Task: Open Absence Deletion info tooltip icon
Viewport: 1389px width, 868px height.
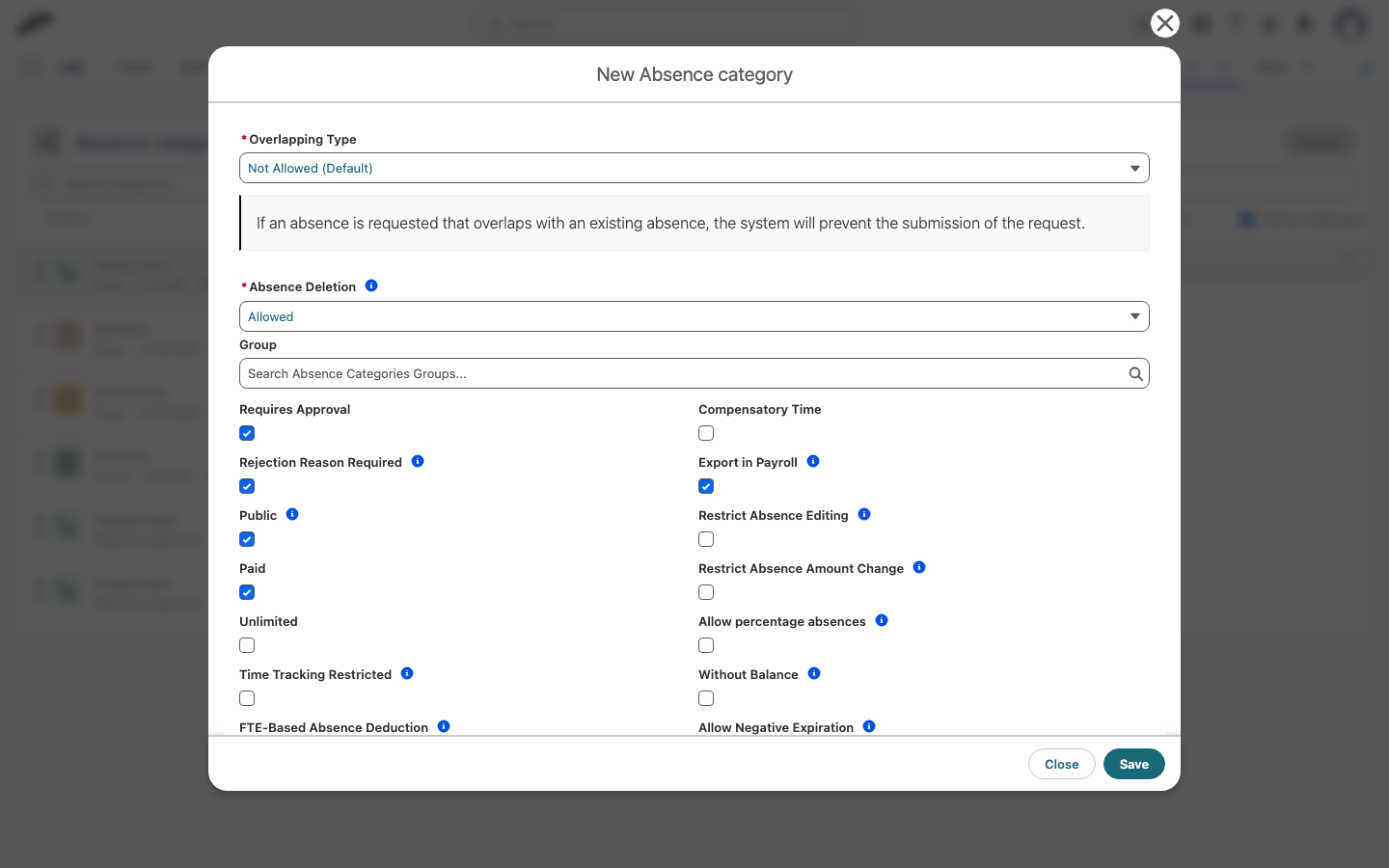Action: [x=371, y=285]
